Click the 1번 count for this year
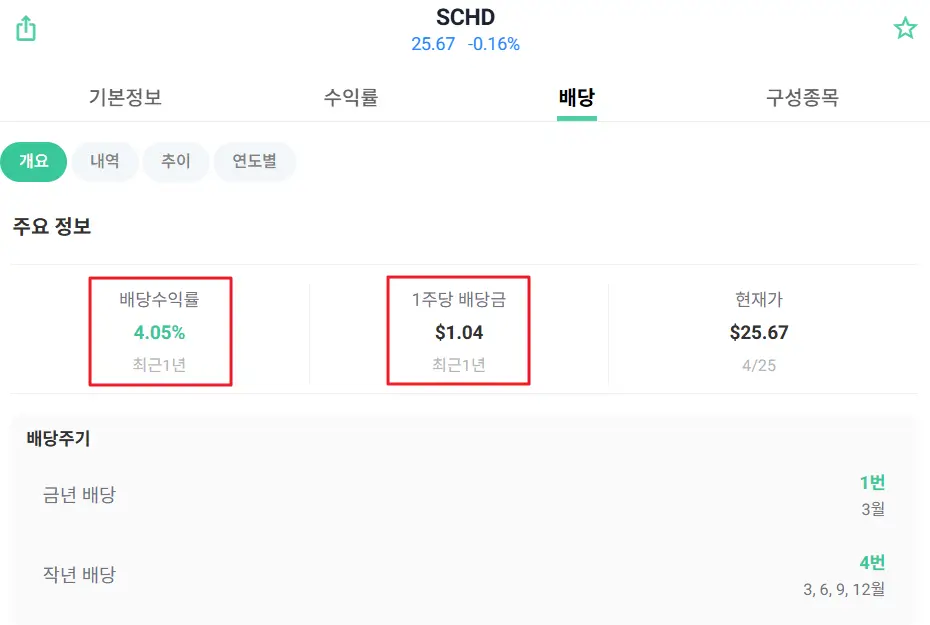 coord(872,483)
